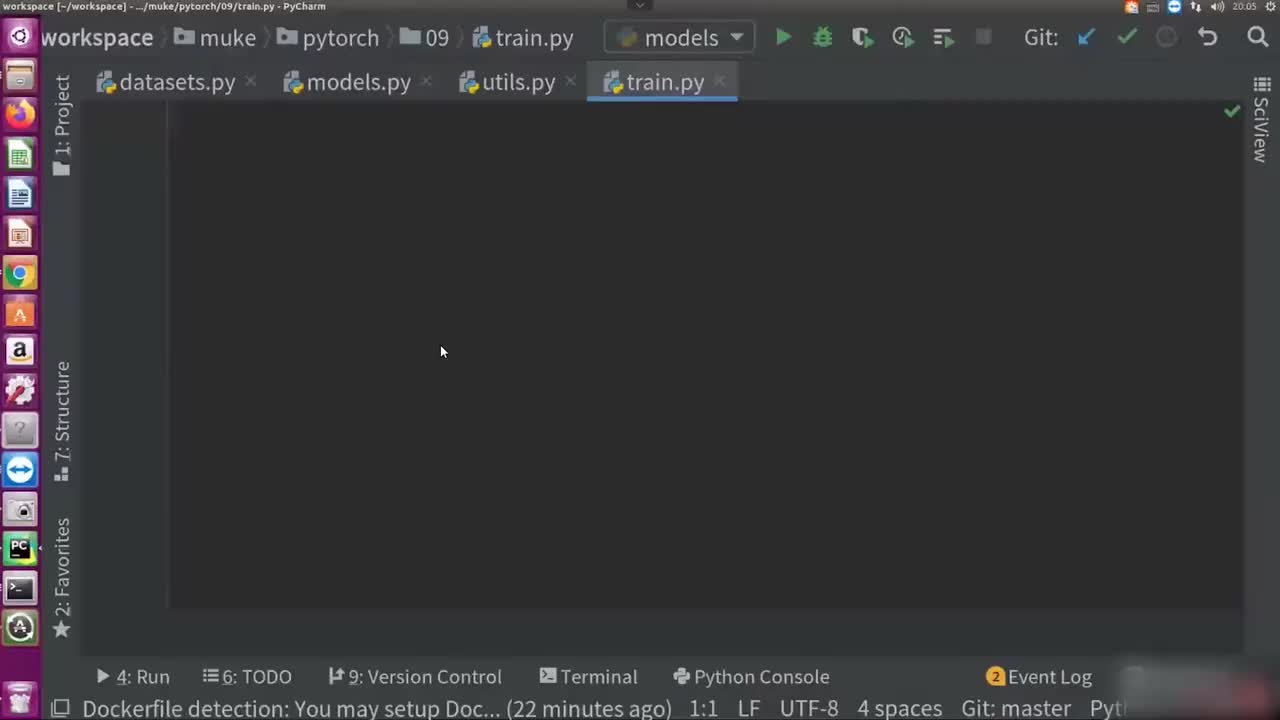Run with coverage using the shield icon
Viewport: 1280px width, 720px height.
(x=862, y=38)
